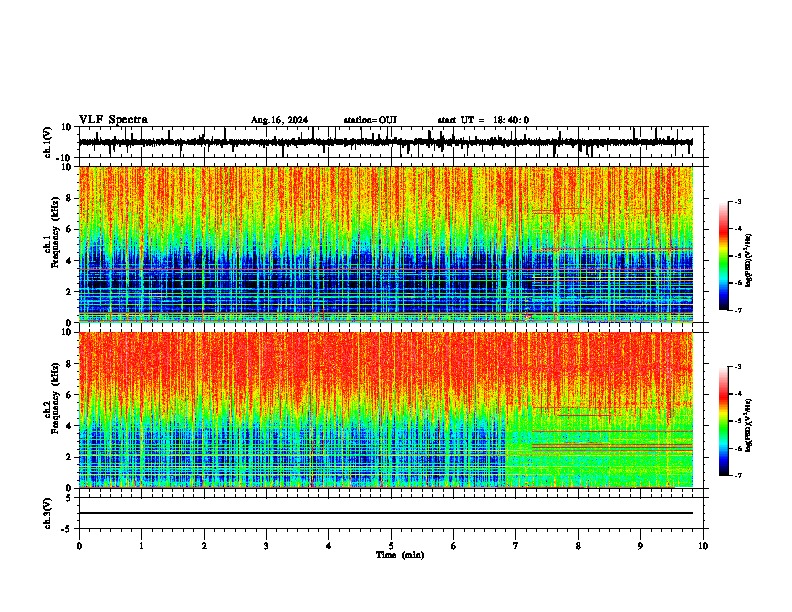Click the "station=OUJ" label in header
This screenshot has height=612, width=792.
click(370, 120)
